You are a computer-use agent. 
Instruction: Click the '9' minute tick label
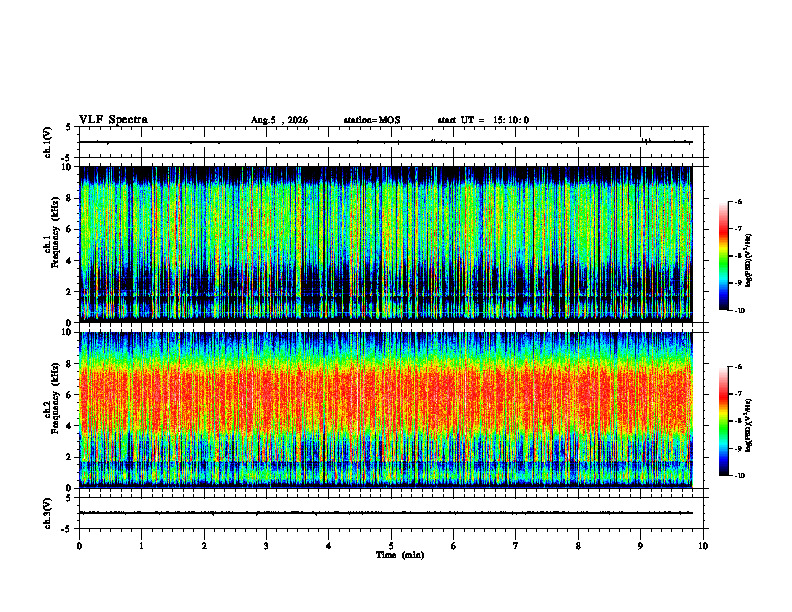pos(640,546)
